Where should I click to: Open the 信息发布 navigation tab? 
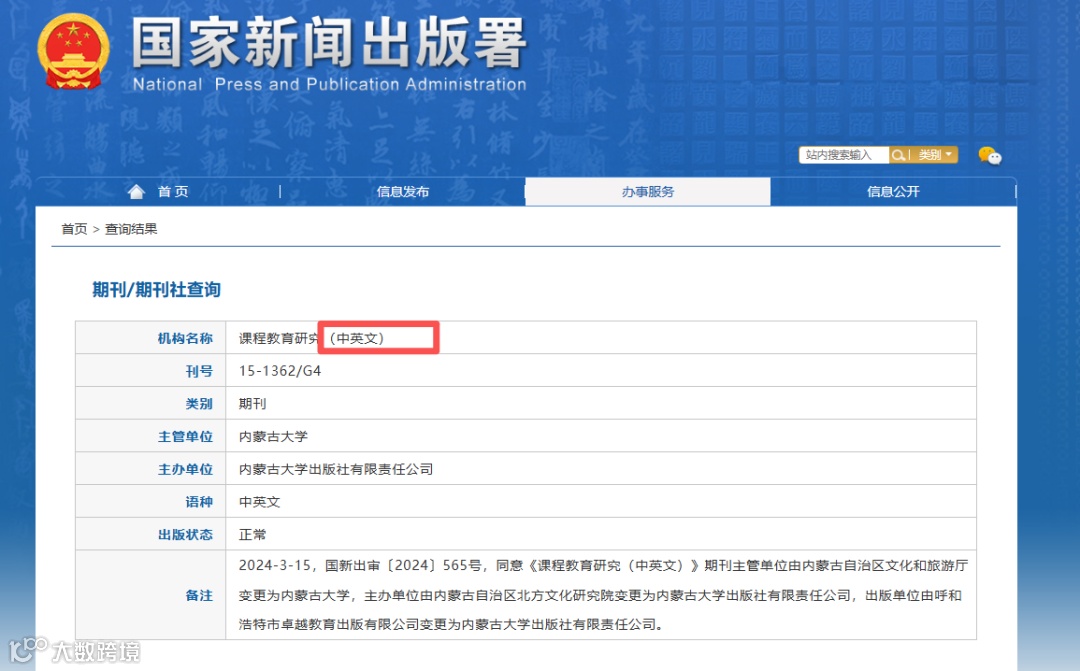point(403,192)
